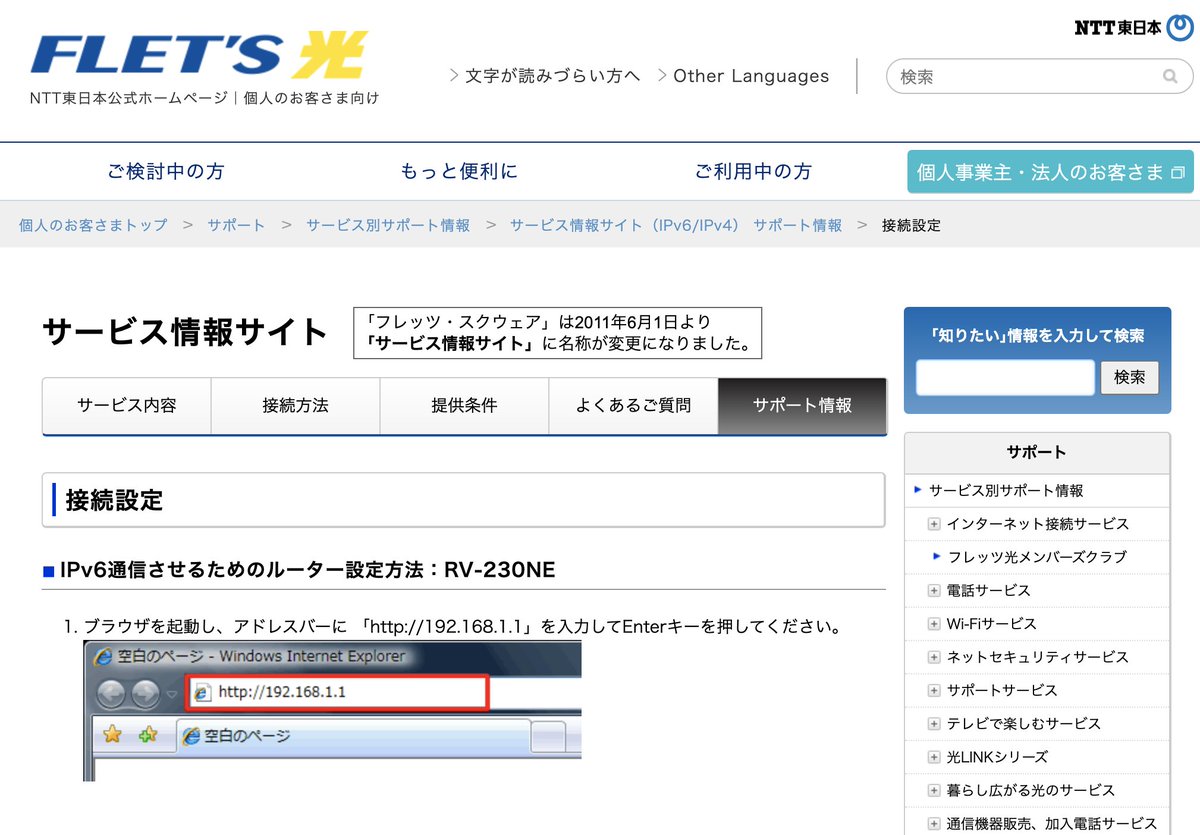Go to サービス別サポート情報 breadcrumb
This screenshot has width=1200, height=835.
pyautogui.click(x=388, y=225)
